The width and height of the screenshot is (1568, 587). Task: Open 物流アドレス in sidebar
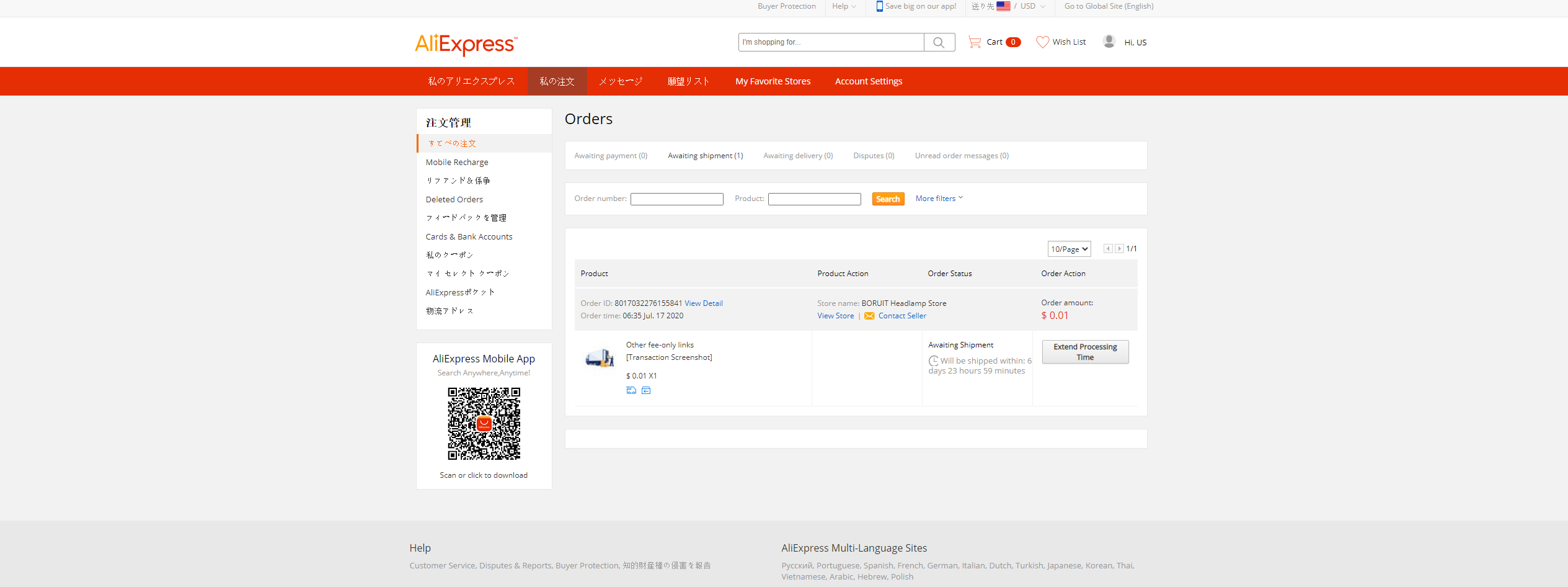pyautogui.click(x=450, y=311)
